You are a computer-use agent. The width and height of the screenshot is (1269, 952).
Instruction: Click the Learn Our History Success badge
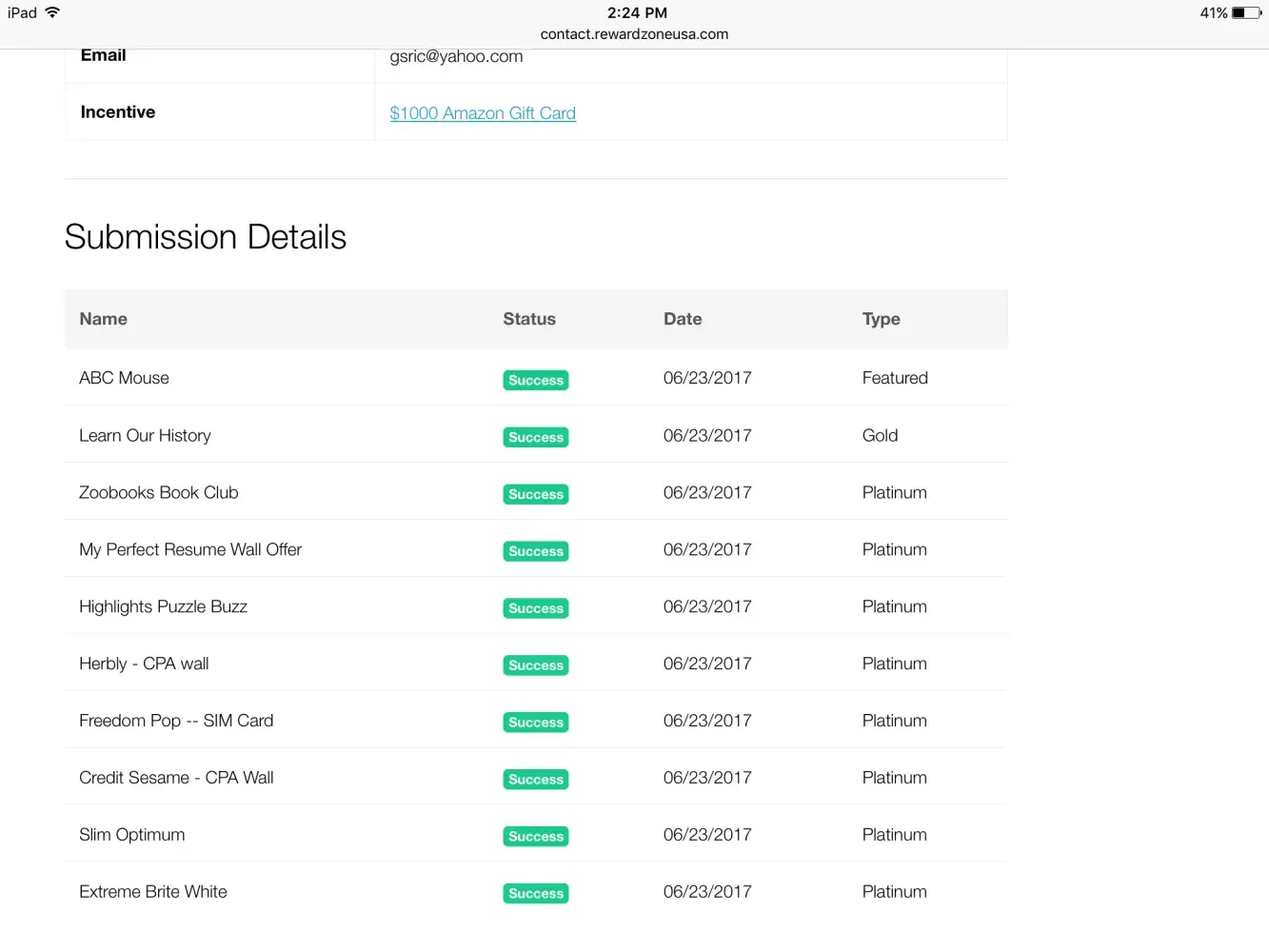[536, 437]
